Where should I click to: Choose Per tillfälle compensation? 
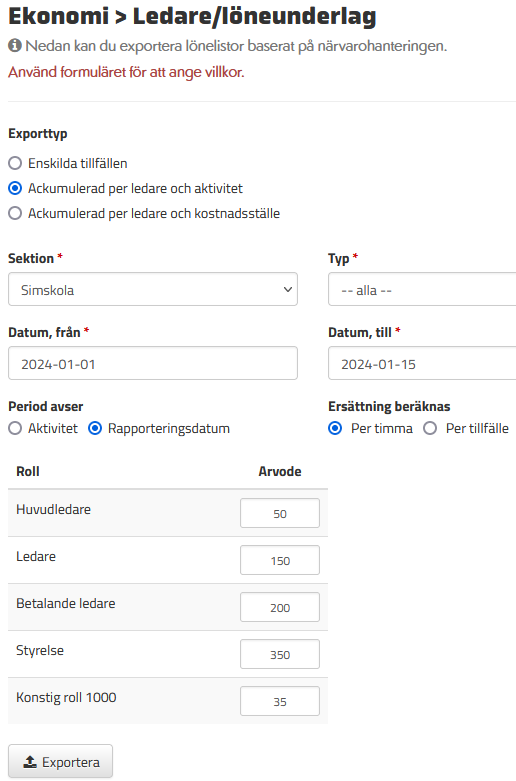click(430, 428)
